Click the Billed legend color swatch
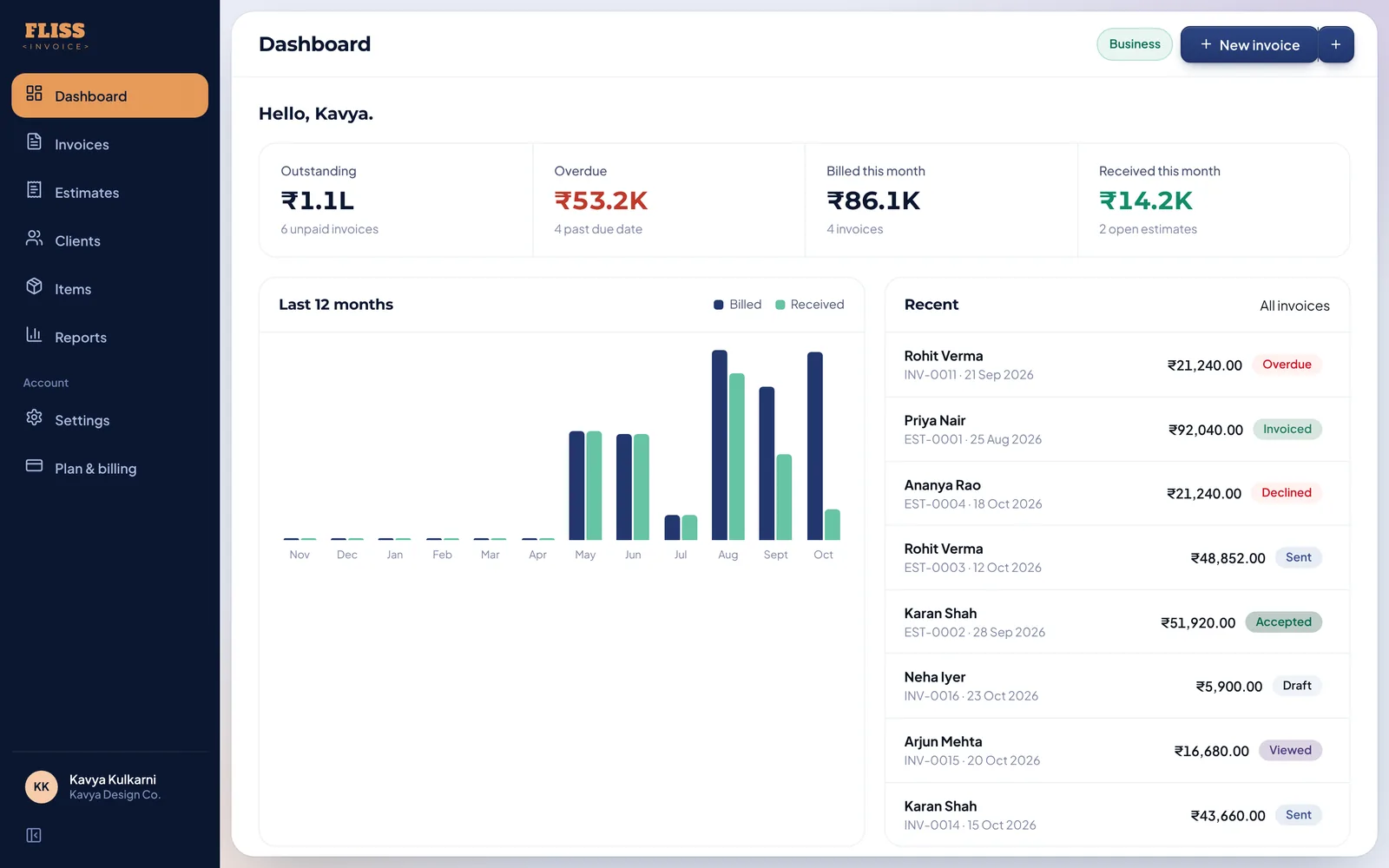The image size is (1389, 868). (x=719, y=305)
